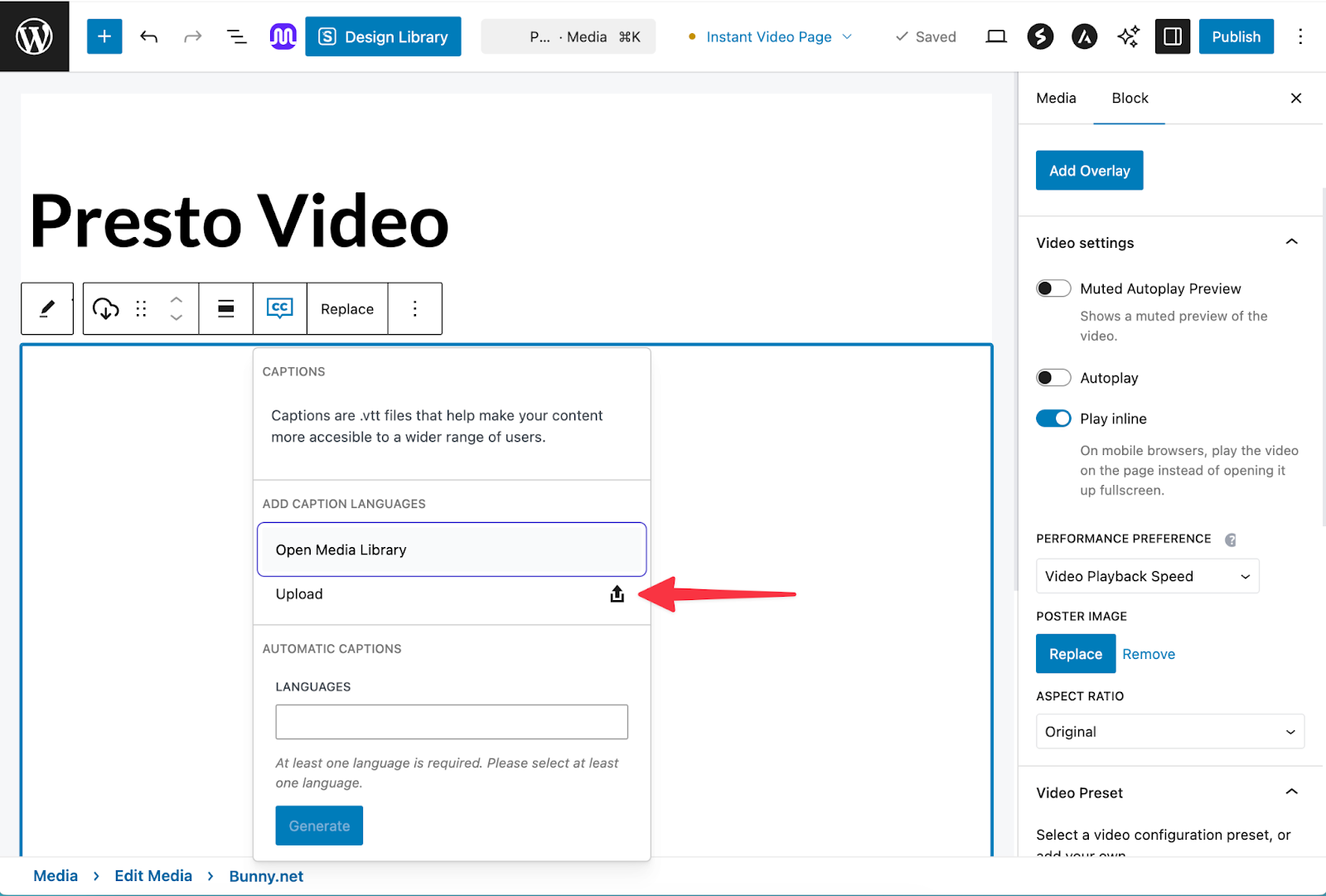Click the upload icon next to Upload caption option

[x=617, y=593]
